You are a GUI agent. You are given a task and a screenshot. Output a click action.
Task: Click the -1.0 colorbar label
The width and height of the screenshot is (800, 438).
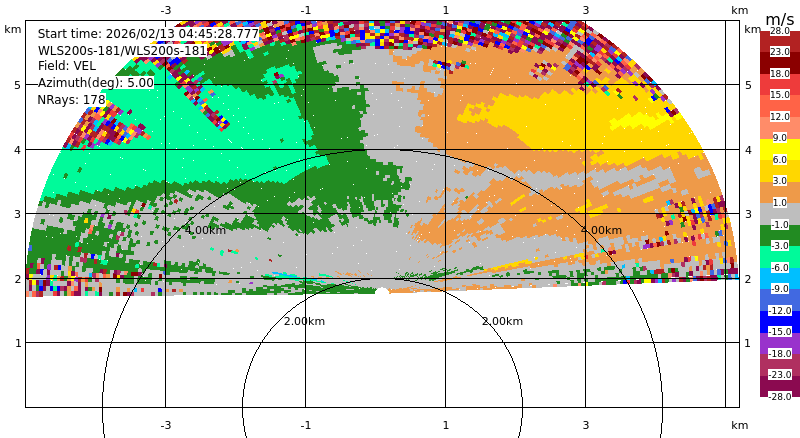click(x=780, y=225)
